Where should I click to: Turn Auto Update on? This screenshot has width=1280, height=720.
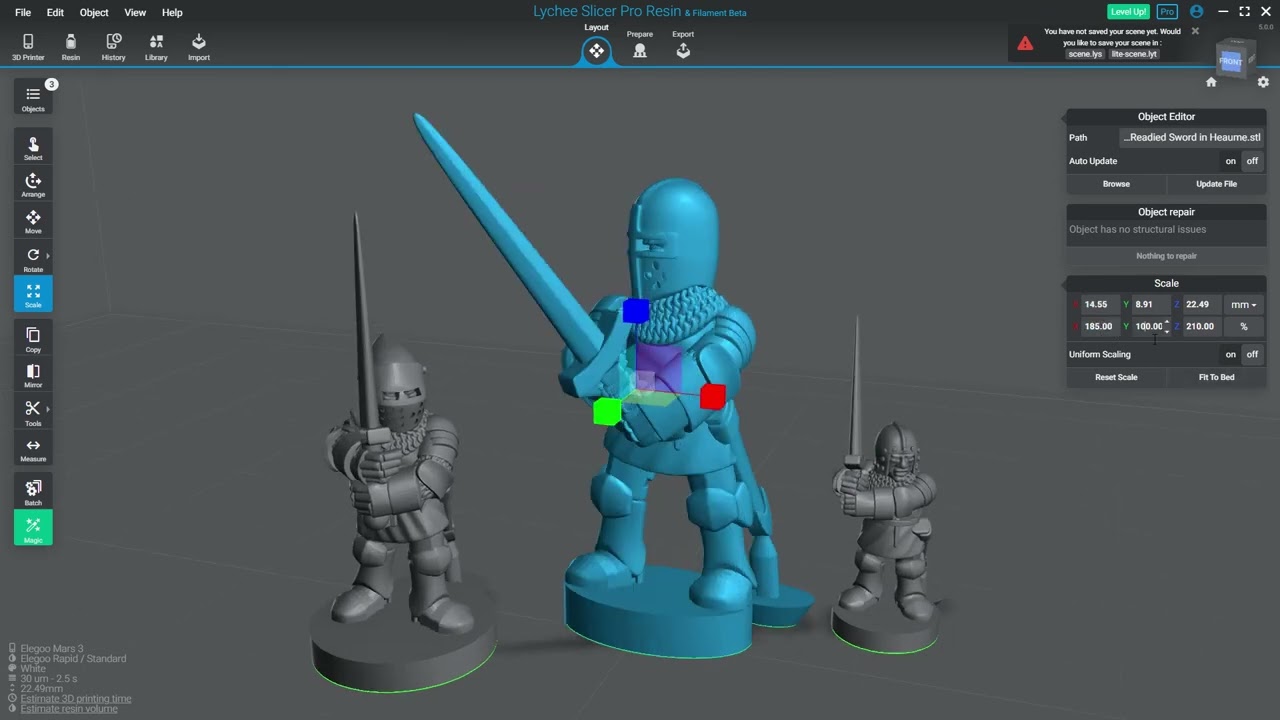point(1230,161)
